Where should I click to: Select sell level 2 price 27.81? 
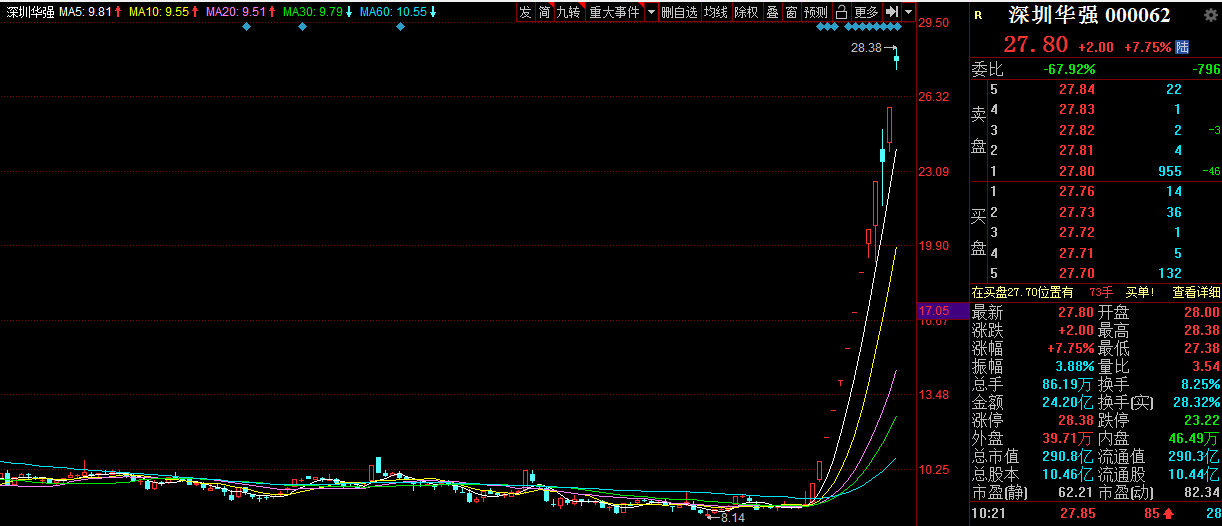tap(1077, 150)
